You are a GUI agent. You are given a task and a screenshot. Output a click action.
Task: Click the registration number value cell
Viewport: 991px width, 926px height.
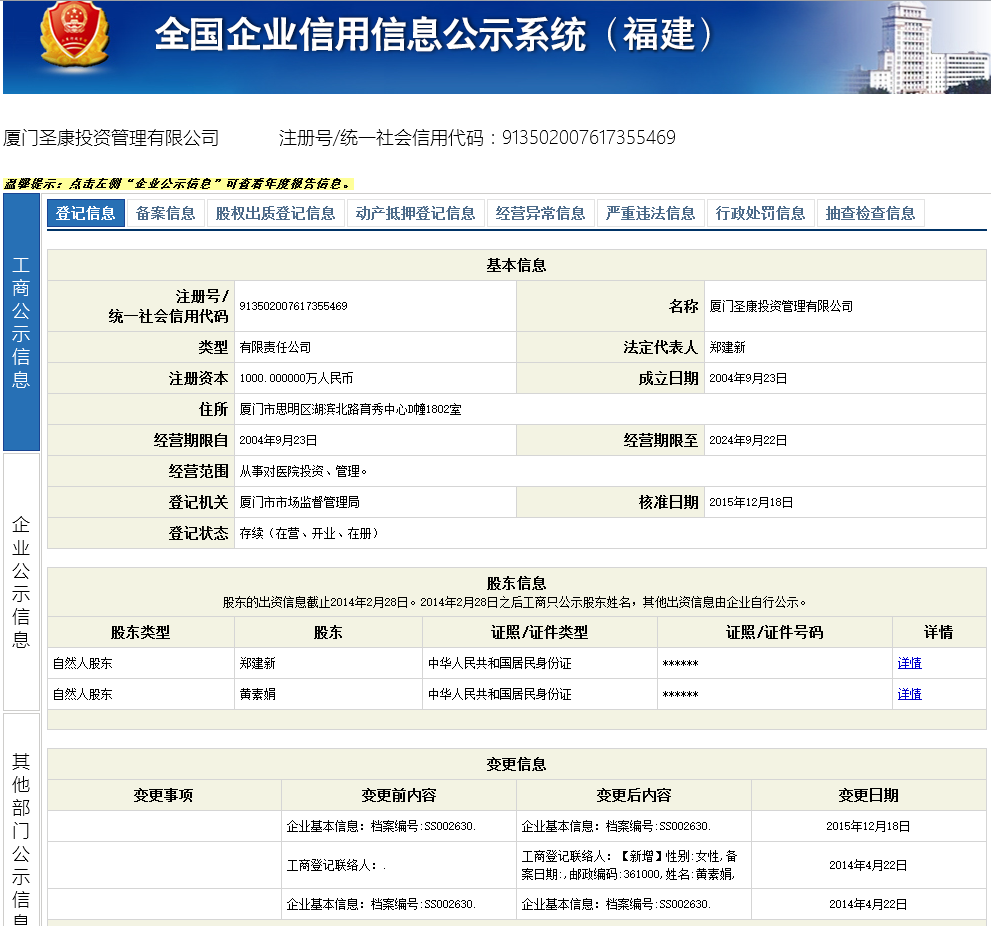click(x=375, y=306)
